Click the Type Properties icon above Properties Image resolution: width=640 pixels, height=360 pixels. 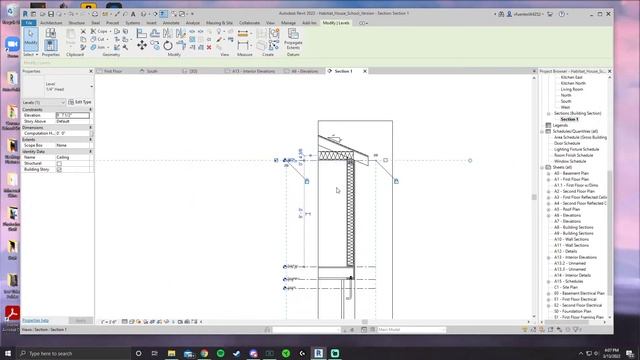point(51,33)
